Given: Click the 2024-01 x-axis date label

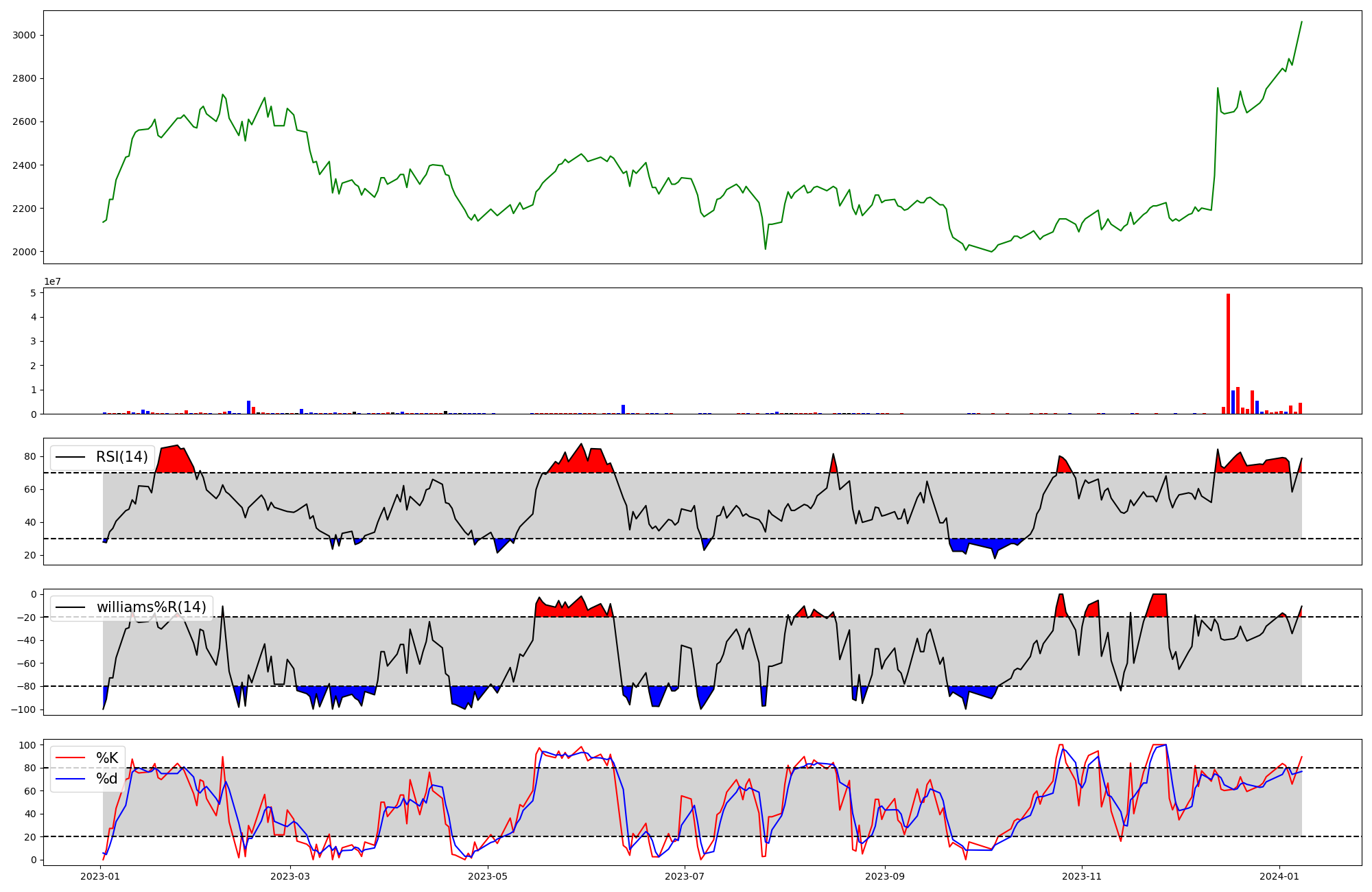Looking at the screenshot, I should (1279, 876).
